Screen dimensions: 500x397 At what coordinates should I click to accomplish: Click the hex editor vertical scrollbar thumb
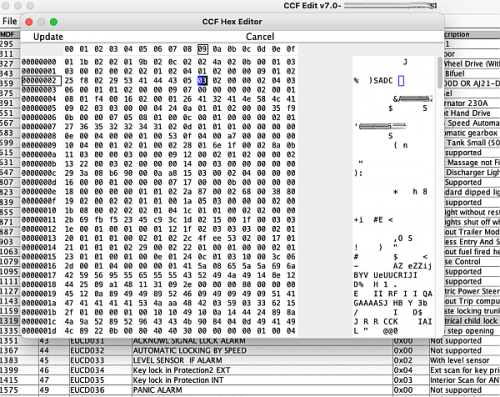(440, 72)
